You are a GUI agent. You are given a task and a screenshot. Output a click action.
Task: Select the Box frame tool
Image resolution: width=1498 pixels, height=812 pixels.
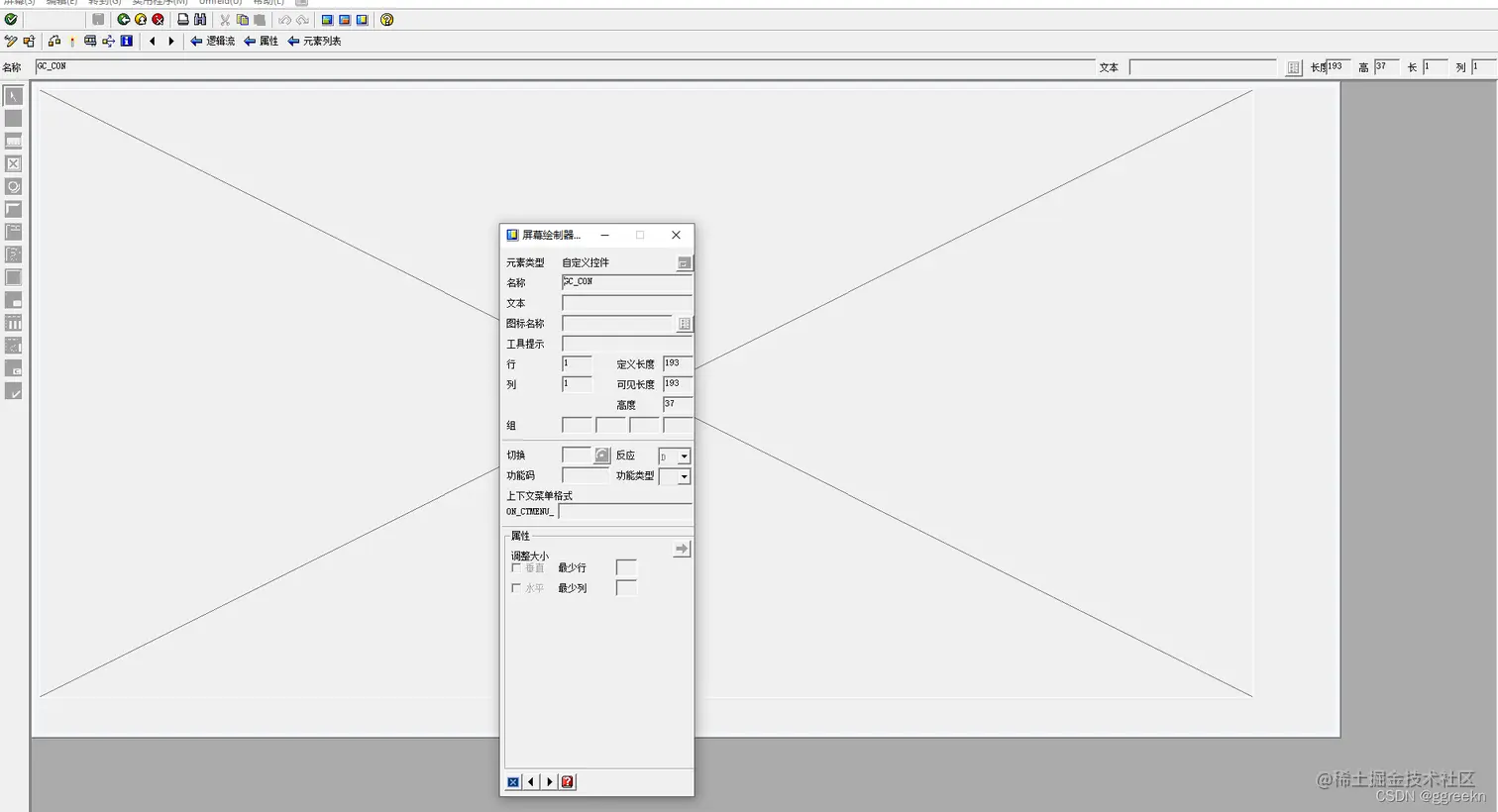click(13, 277)
